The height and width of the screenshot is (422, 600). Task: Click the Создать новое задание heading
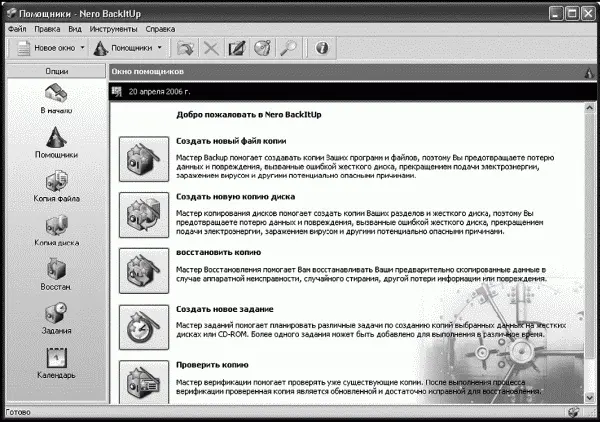(x=225, y=309)
